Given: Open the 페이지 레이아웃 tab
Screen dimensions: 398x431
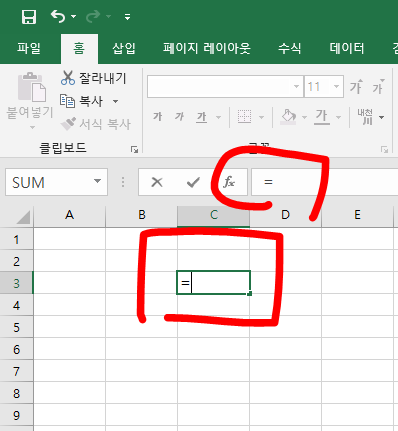Looking at the screenshot, I should [207, 48].
